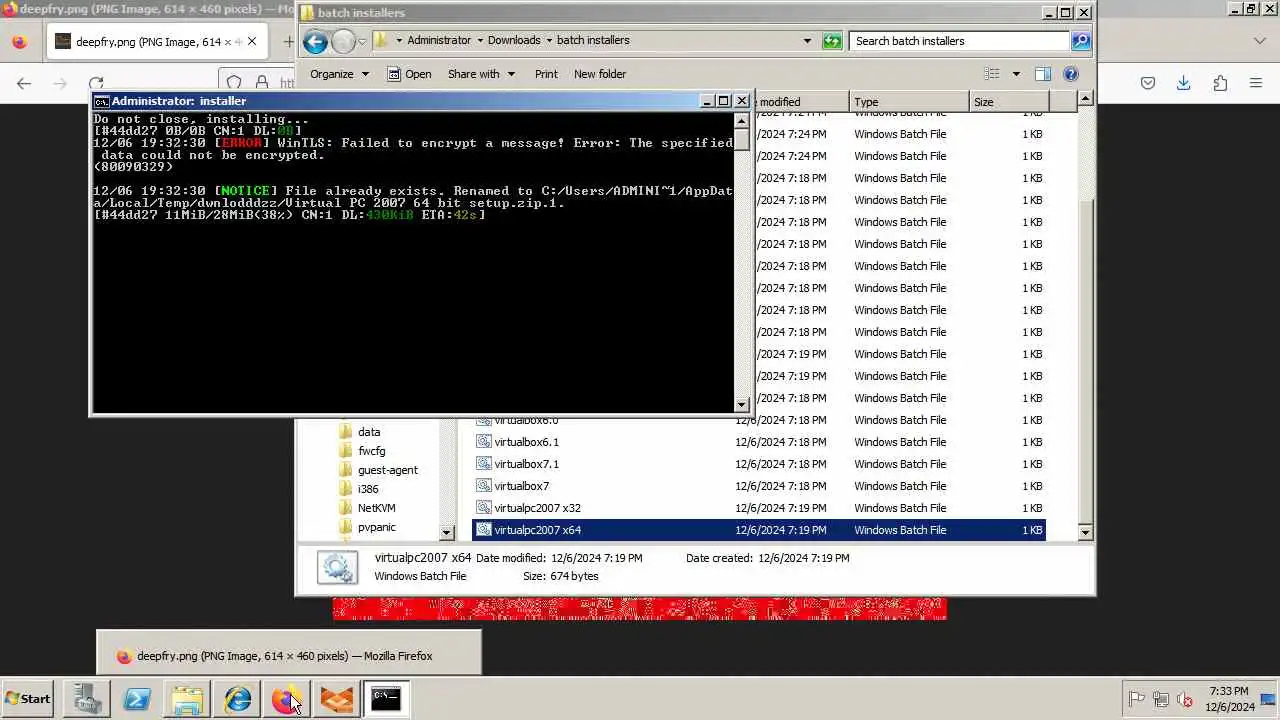
Task: Click the muted volume tray icon
Action: (1185, 700)
